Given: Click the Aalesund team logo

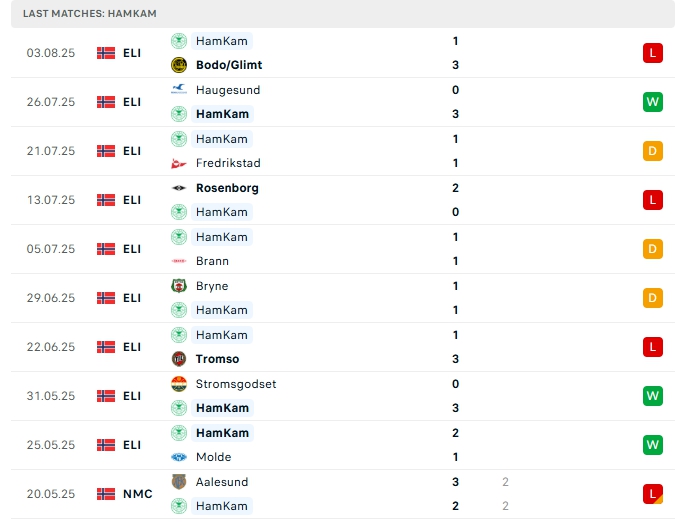Looking at the screenshot, I should [x=179, y=482].
